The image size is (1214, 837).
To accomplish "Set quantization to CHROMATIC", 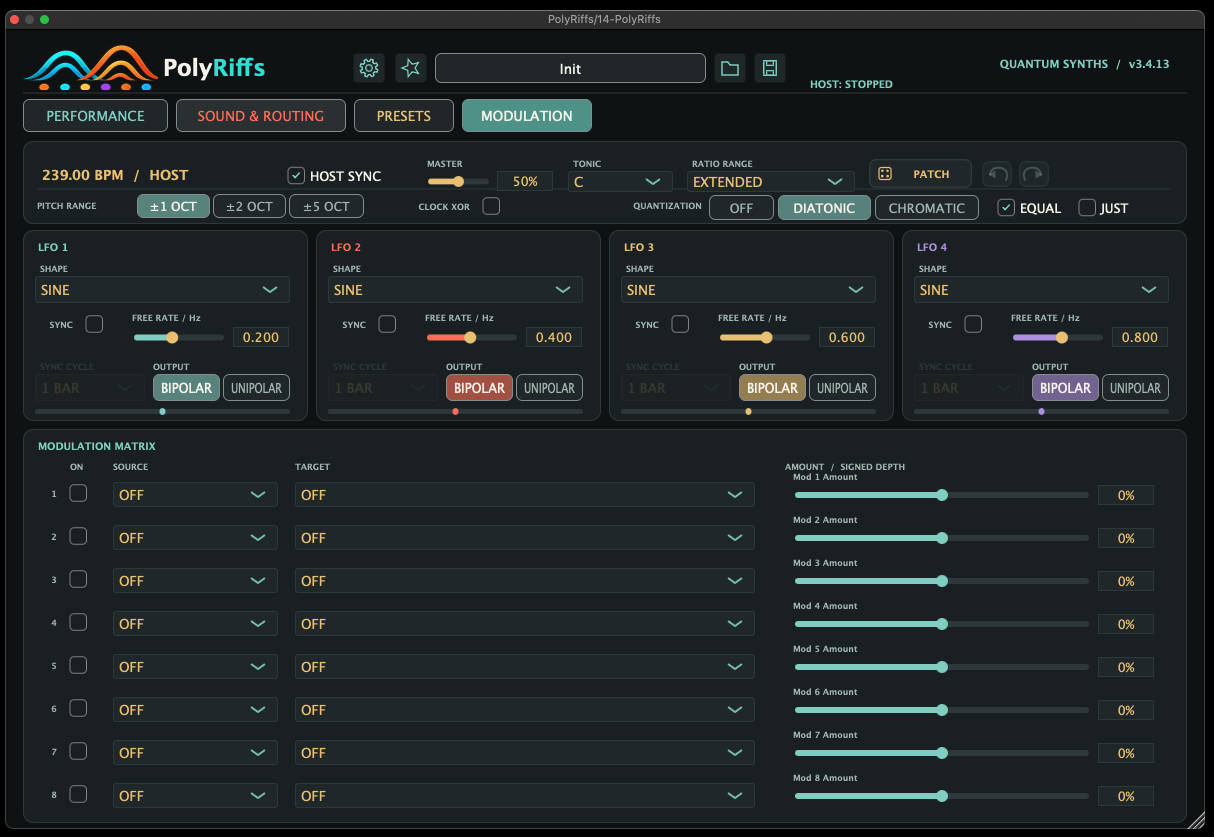I will [x=927, y=208].
